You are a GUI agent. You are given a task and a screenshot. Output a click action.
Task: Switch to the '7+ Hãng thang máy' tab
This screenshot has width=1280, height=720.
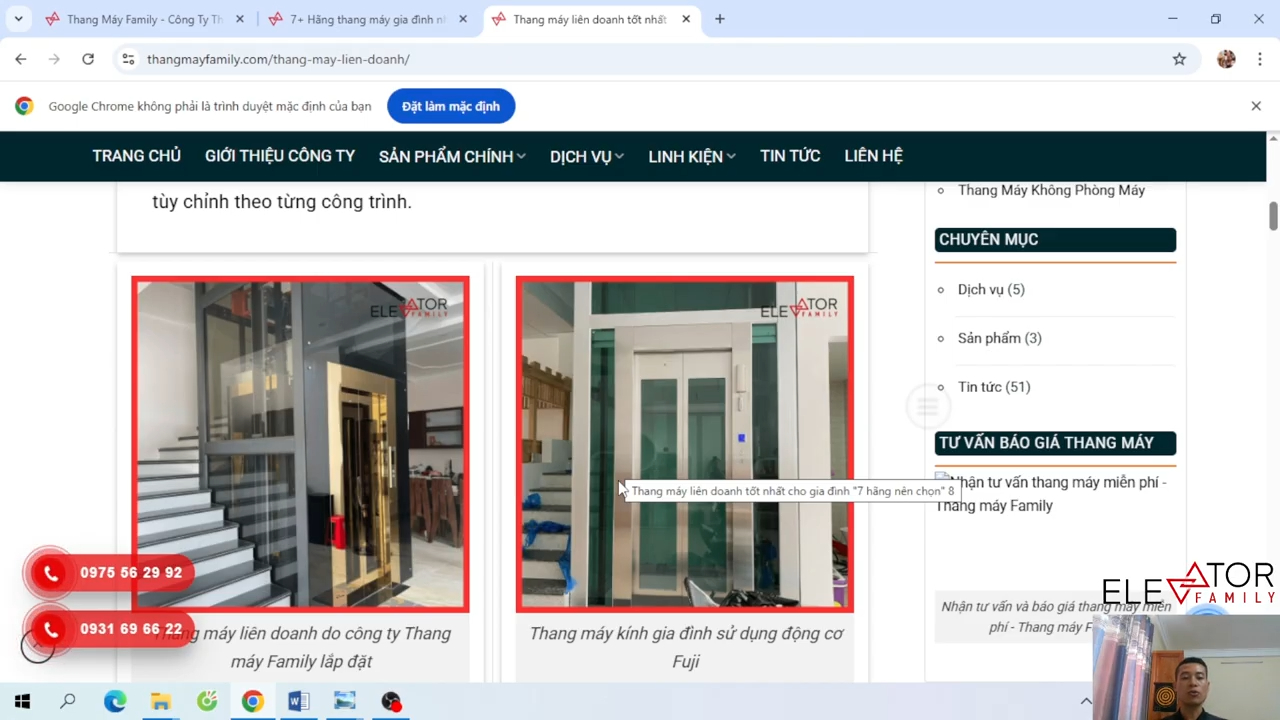pos(367,19)
